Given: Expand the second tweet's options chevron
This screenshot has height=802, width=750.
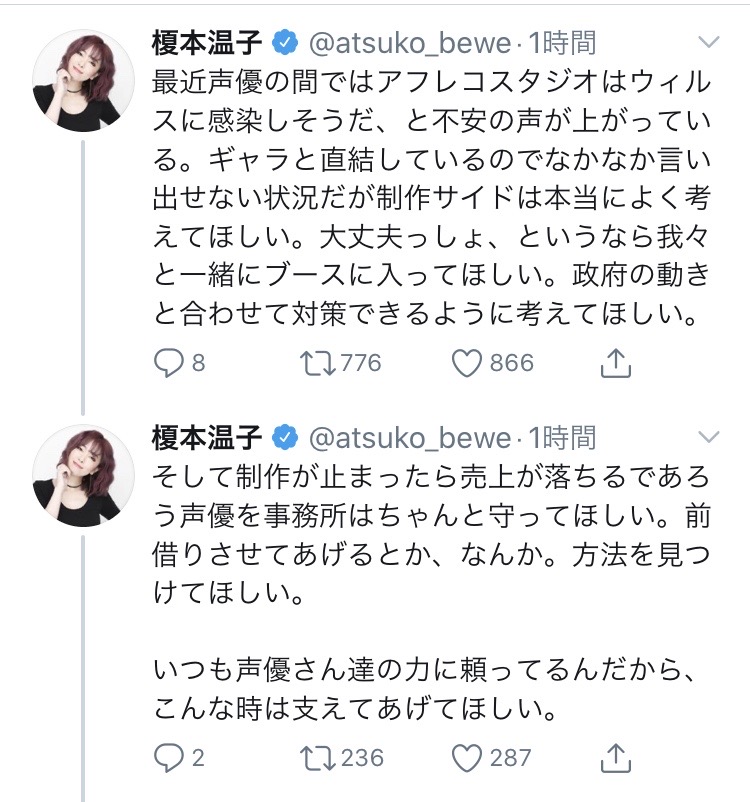Looking at the screenshot, I should pos(708,437).
